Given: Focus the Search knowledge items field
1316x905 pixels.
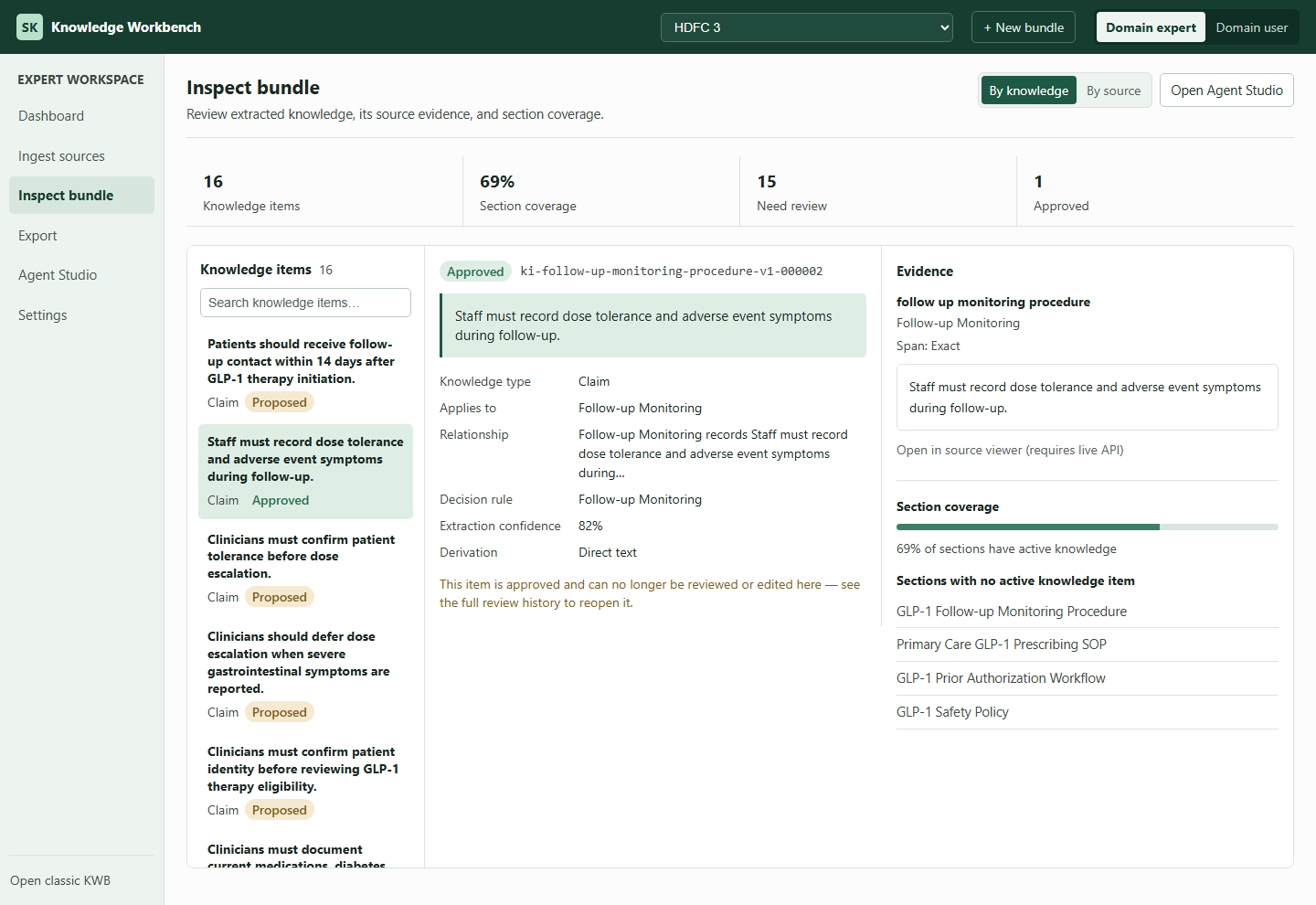Looking at the screenshot, I should tap(305, 303).
